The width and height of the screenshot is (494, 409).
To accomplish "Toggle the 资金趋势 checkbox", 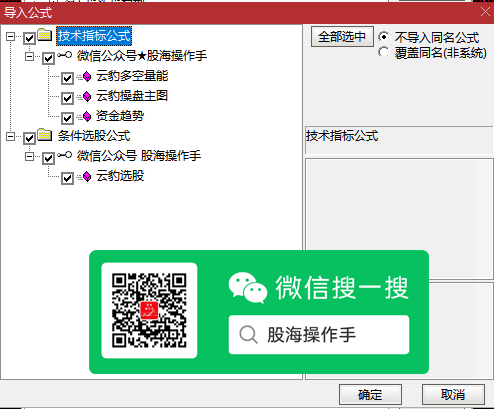I will point(67,118).
